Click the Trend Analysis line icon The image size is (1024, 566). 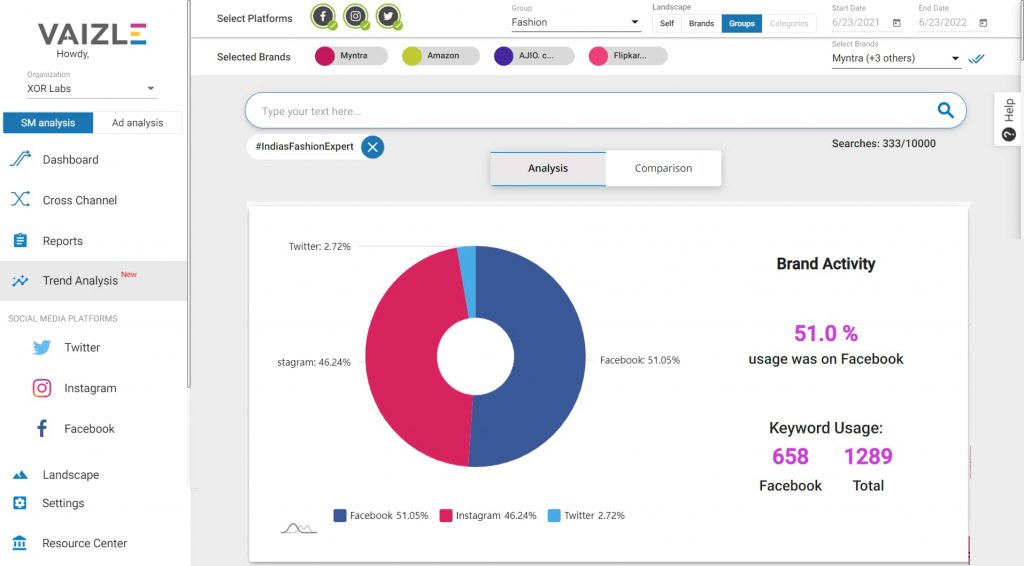(x=20, y=281)
